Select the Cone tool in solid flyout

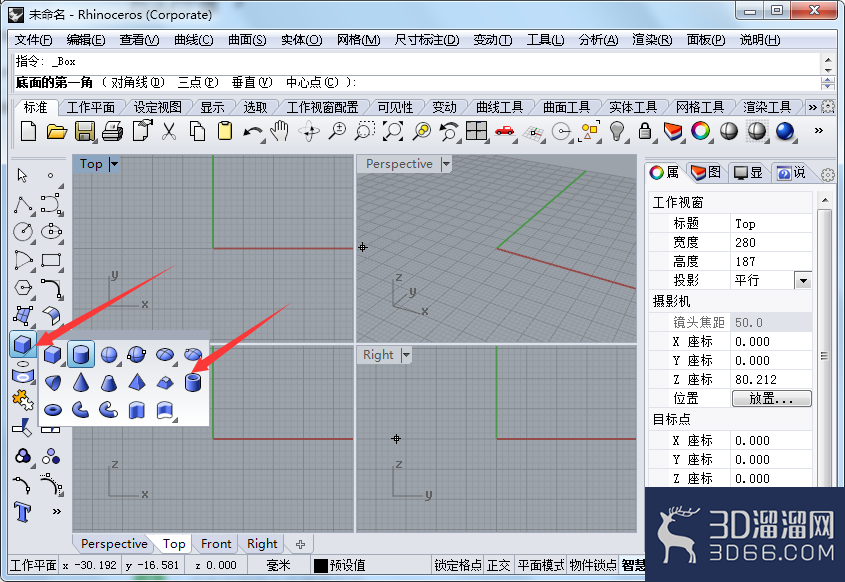[x=81, y=382]
